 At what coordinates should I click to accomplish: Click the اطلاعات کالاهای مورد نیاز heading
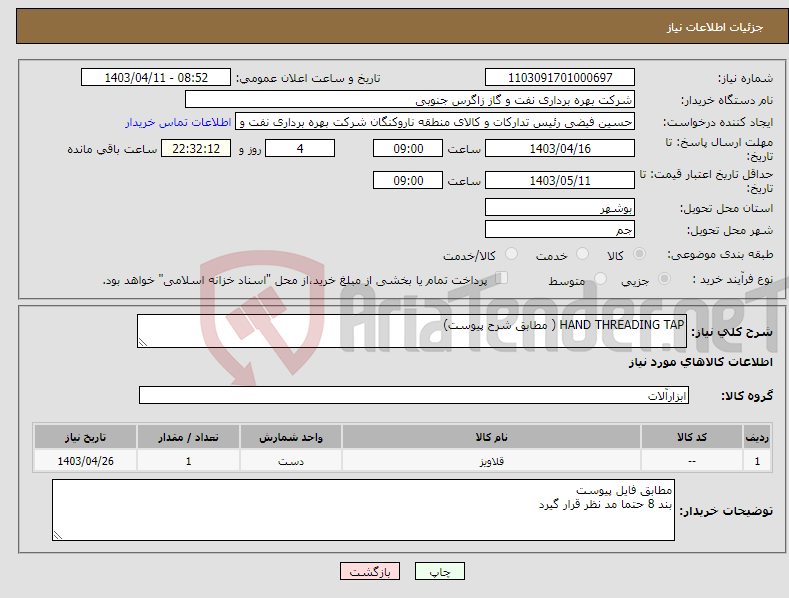[x=700, y=362]
